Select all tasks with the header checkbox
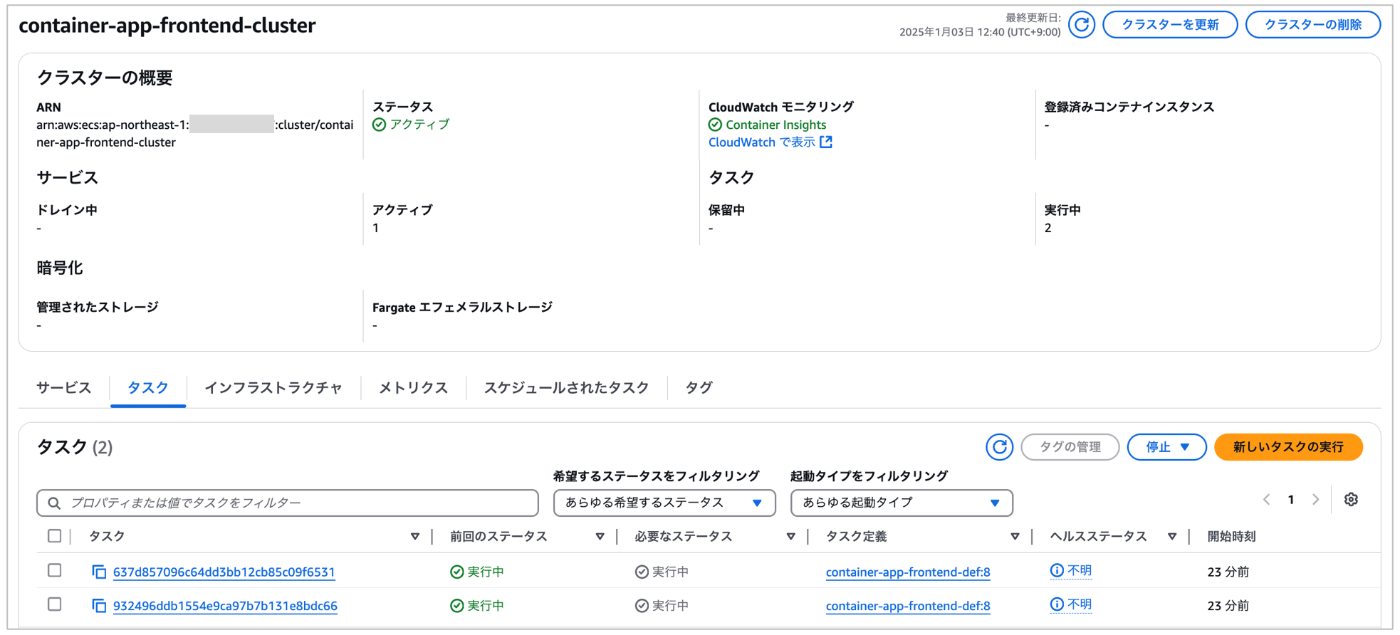Viewport: 1400px width, 635px height. point(55,536)
